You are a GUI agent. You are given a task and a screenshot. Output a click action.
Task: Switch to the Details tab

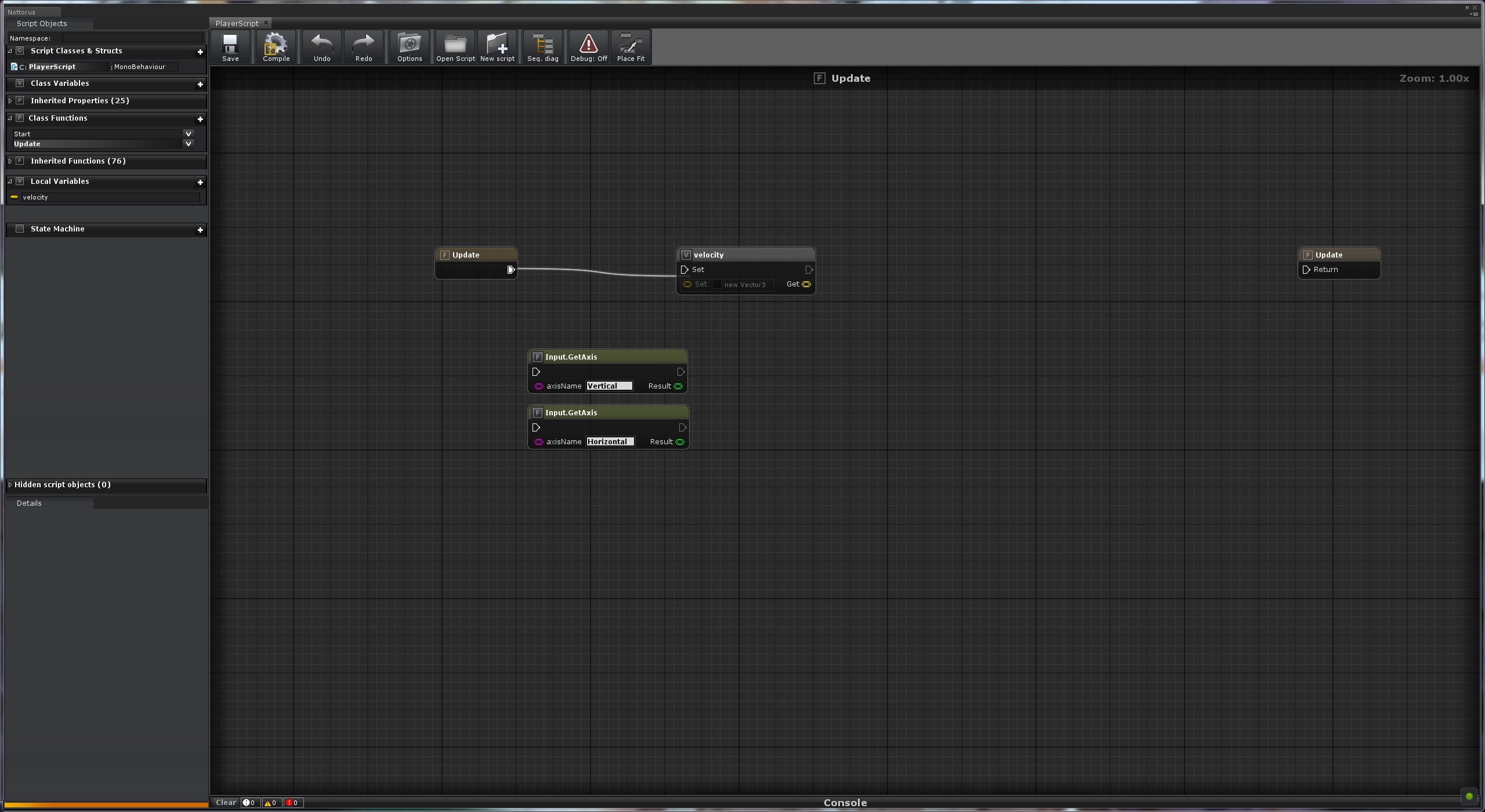pyautogui.click(x=28, y=503)
